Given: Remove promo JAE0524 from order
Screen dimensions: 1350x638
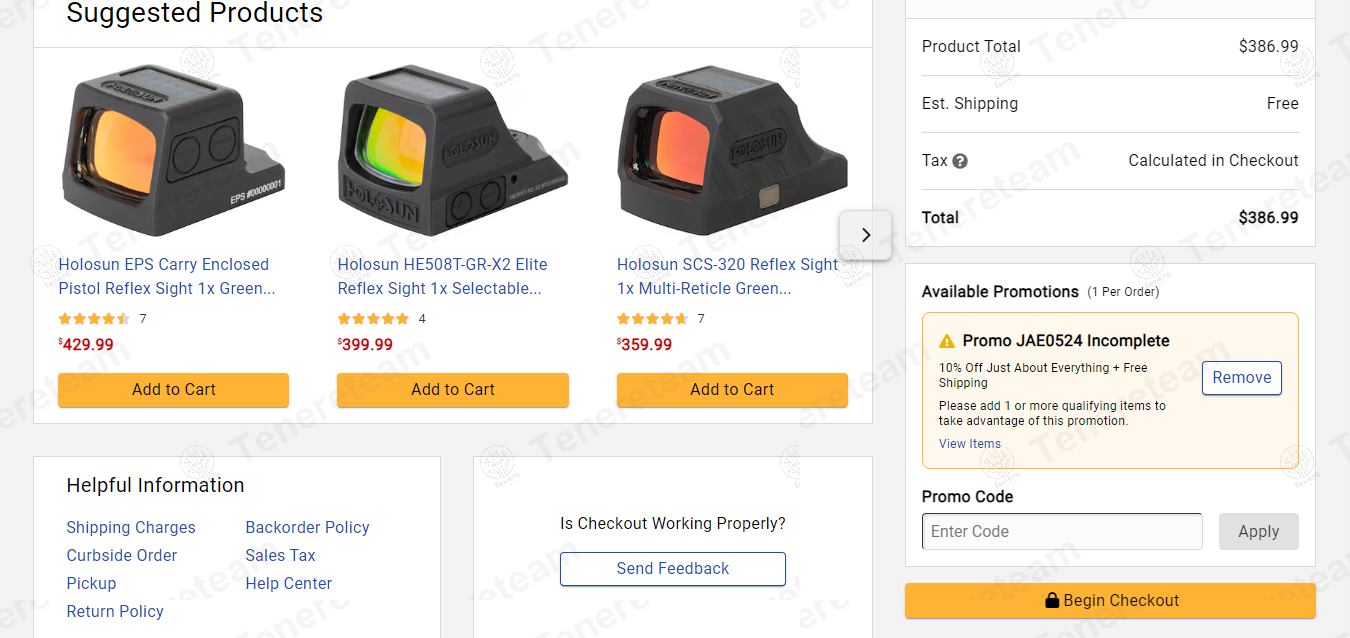Looking at the screenshot, I should click(x=1242, y=378).
